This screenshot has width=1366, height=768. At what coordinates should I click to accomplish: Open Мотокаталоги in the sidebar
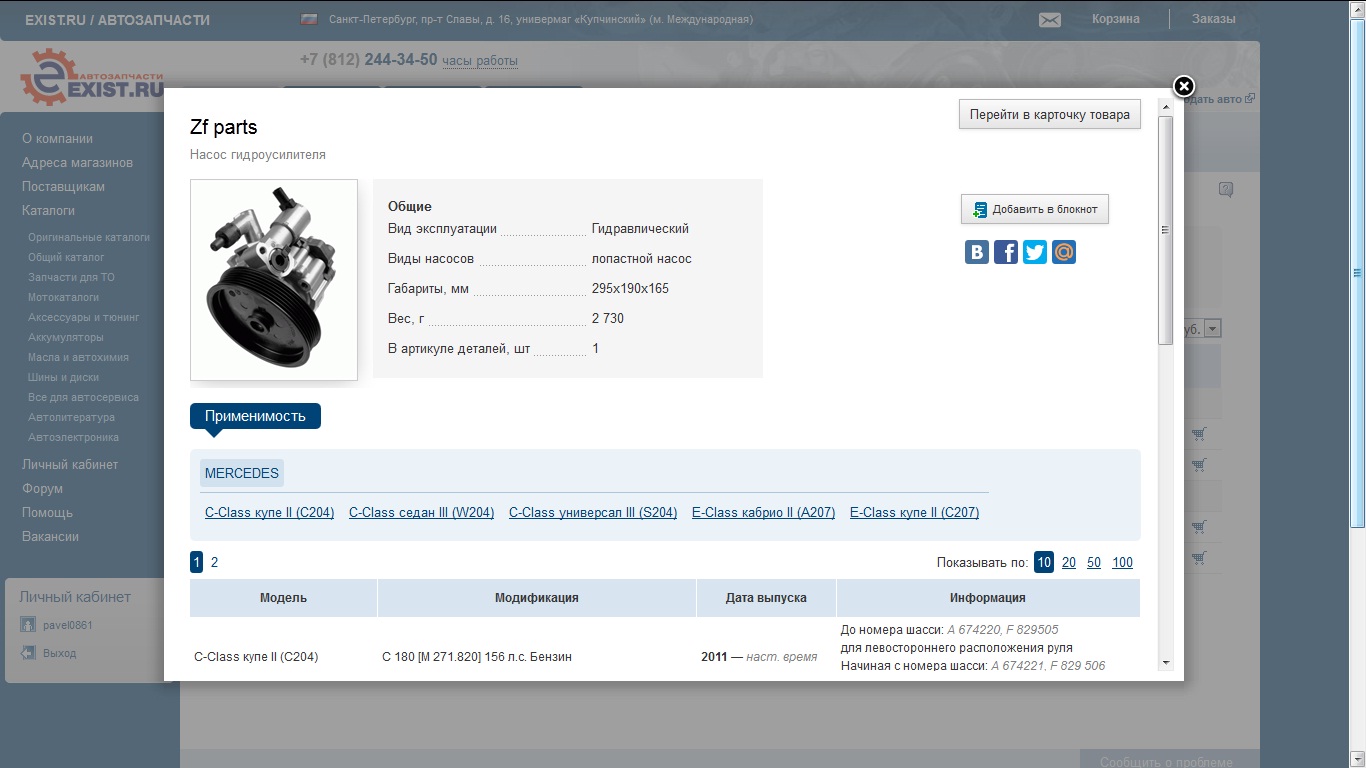click(x=64, y=297)
